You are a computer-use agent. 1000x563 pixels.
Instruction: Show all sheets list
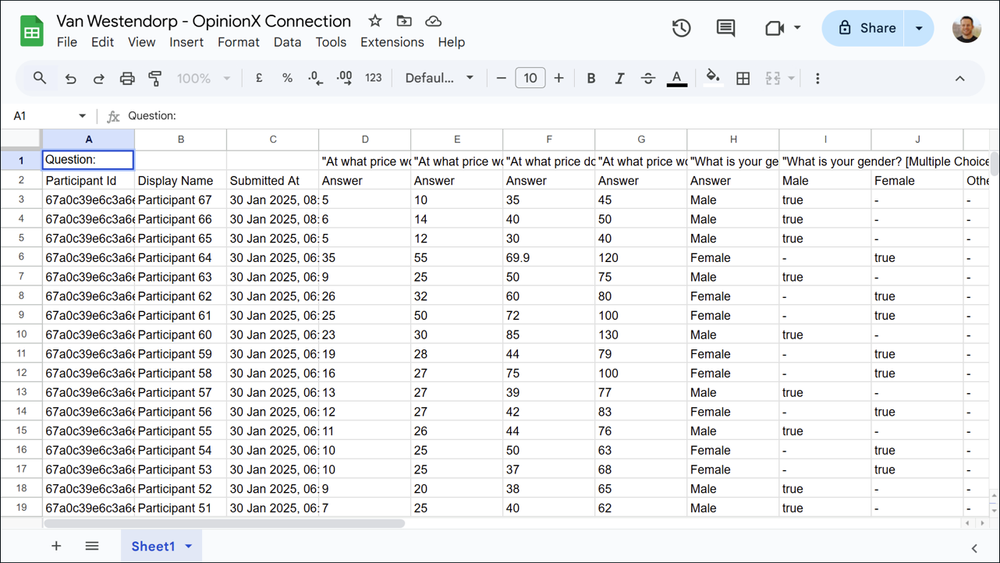pos(92,546)
